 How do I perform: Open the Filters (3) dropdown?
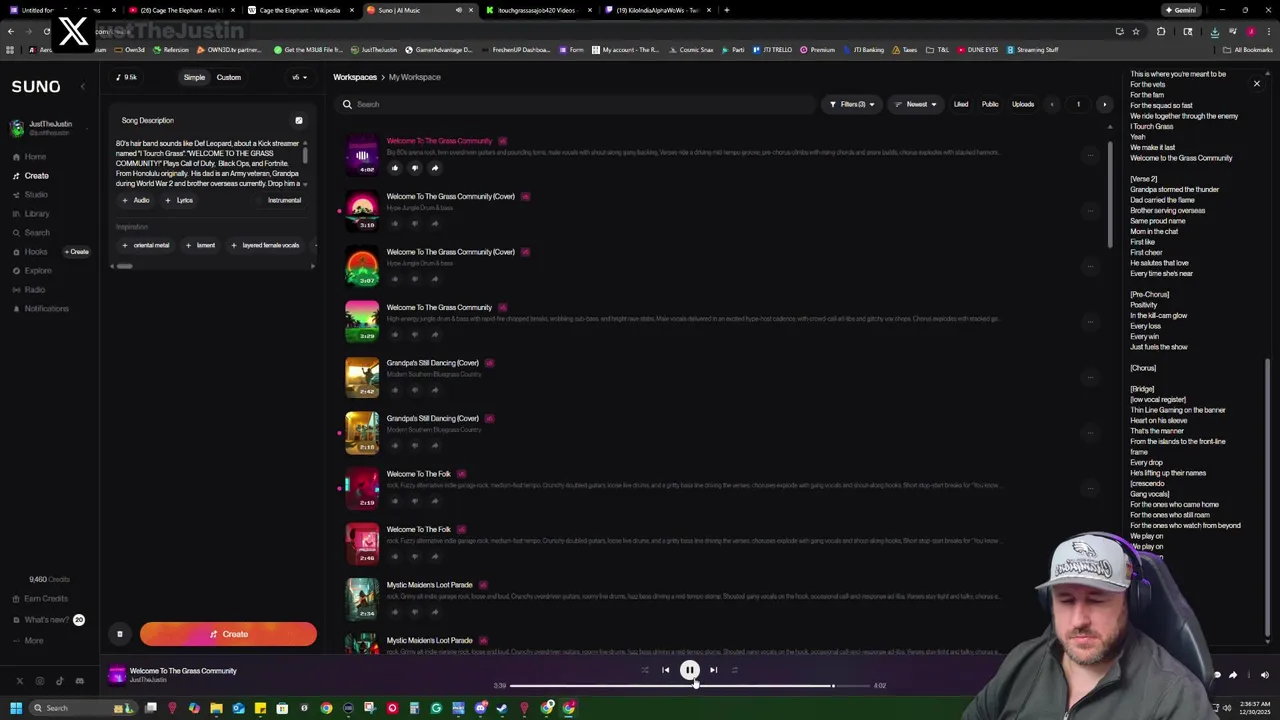click(x=852, y=104)
